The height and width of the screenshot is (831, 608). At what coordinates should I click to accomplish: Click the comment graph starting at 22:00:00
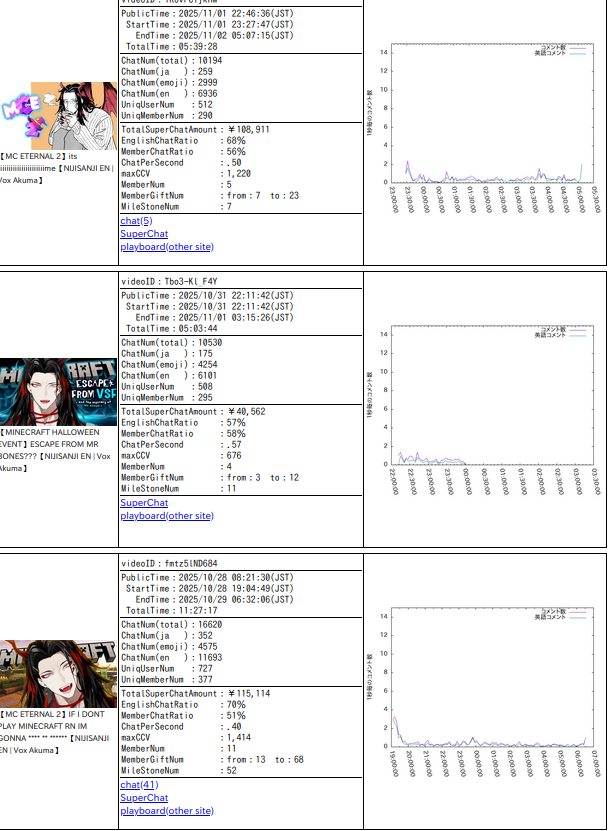pos(484,411)
